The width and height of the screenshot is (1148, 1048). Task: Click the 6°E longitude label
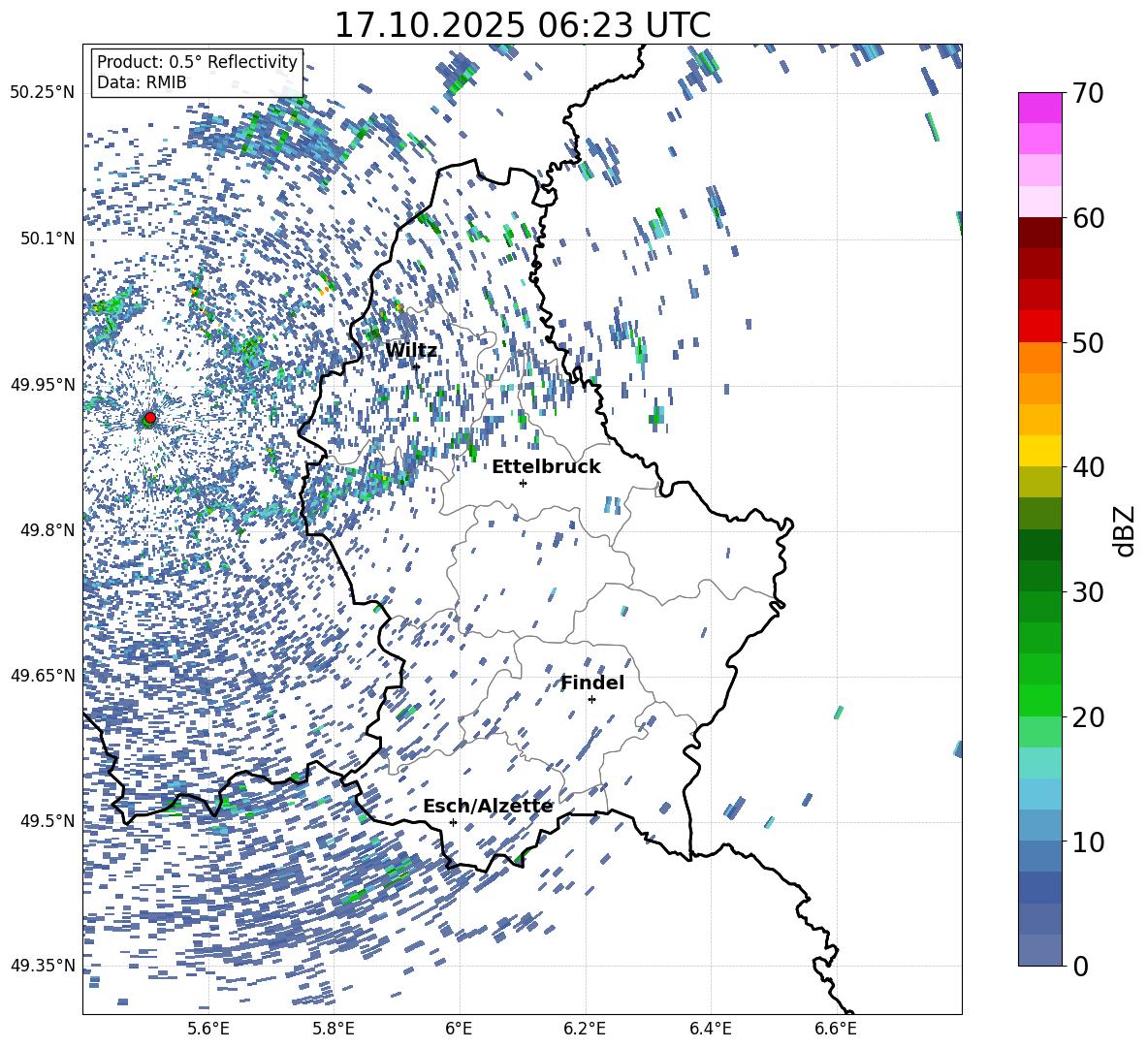click(459, 1029)
